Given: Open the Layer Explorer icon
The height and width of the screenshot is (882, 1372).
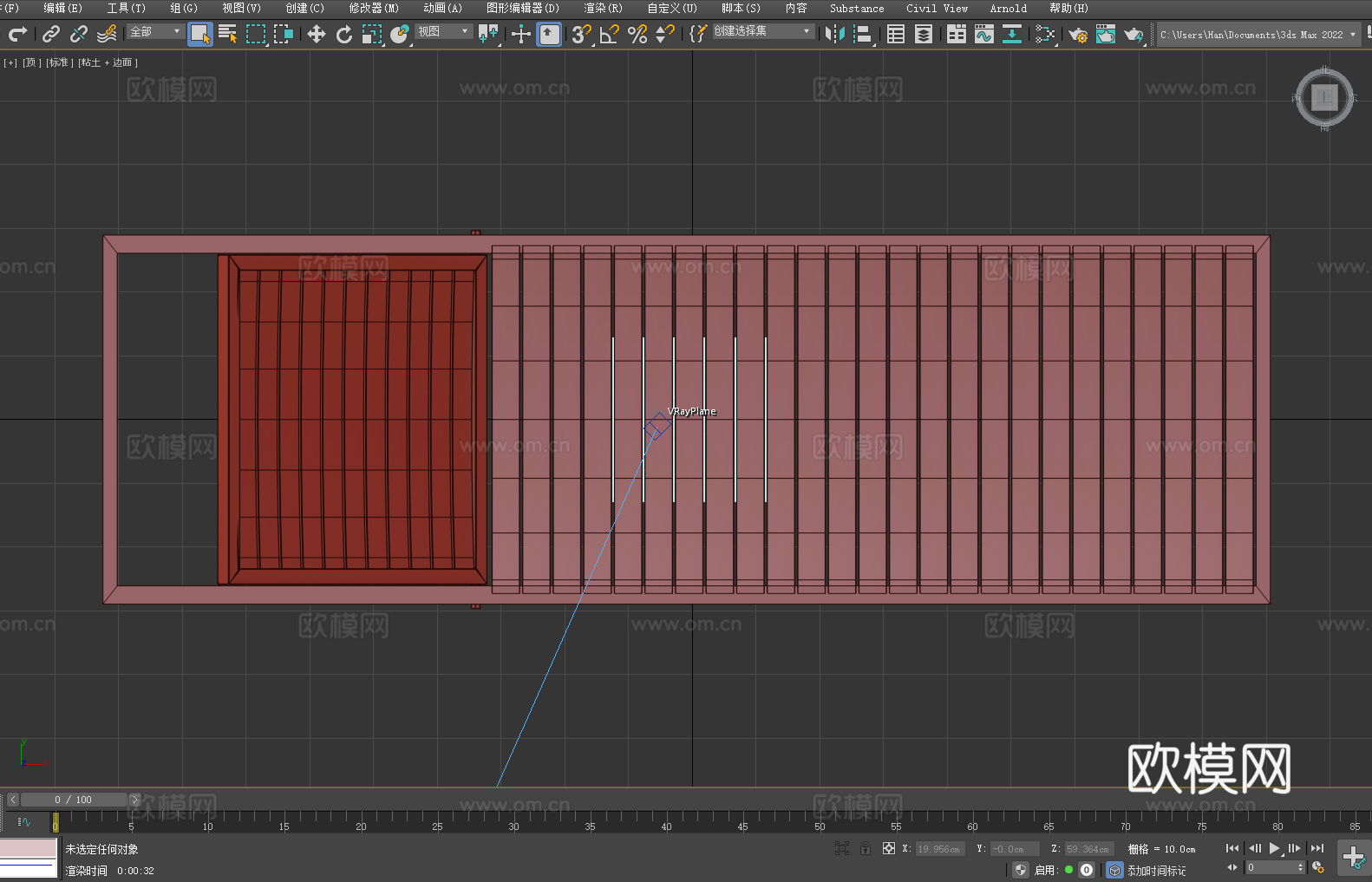Looking at the screenshot, I should coord(924,34).
